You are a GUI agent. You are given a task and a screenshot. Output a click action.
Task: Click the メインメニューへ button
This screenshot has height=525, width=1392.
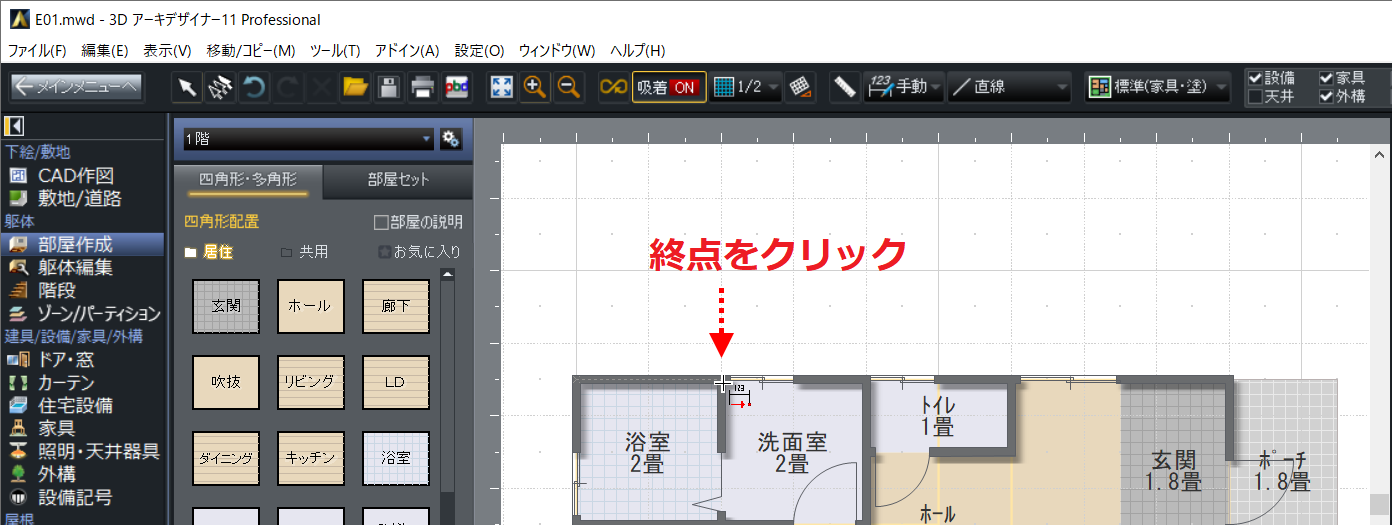77,87
